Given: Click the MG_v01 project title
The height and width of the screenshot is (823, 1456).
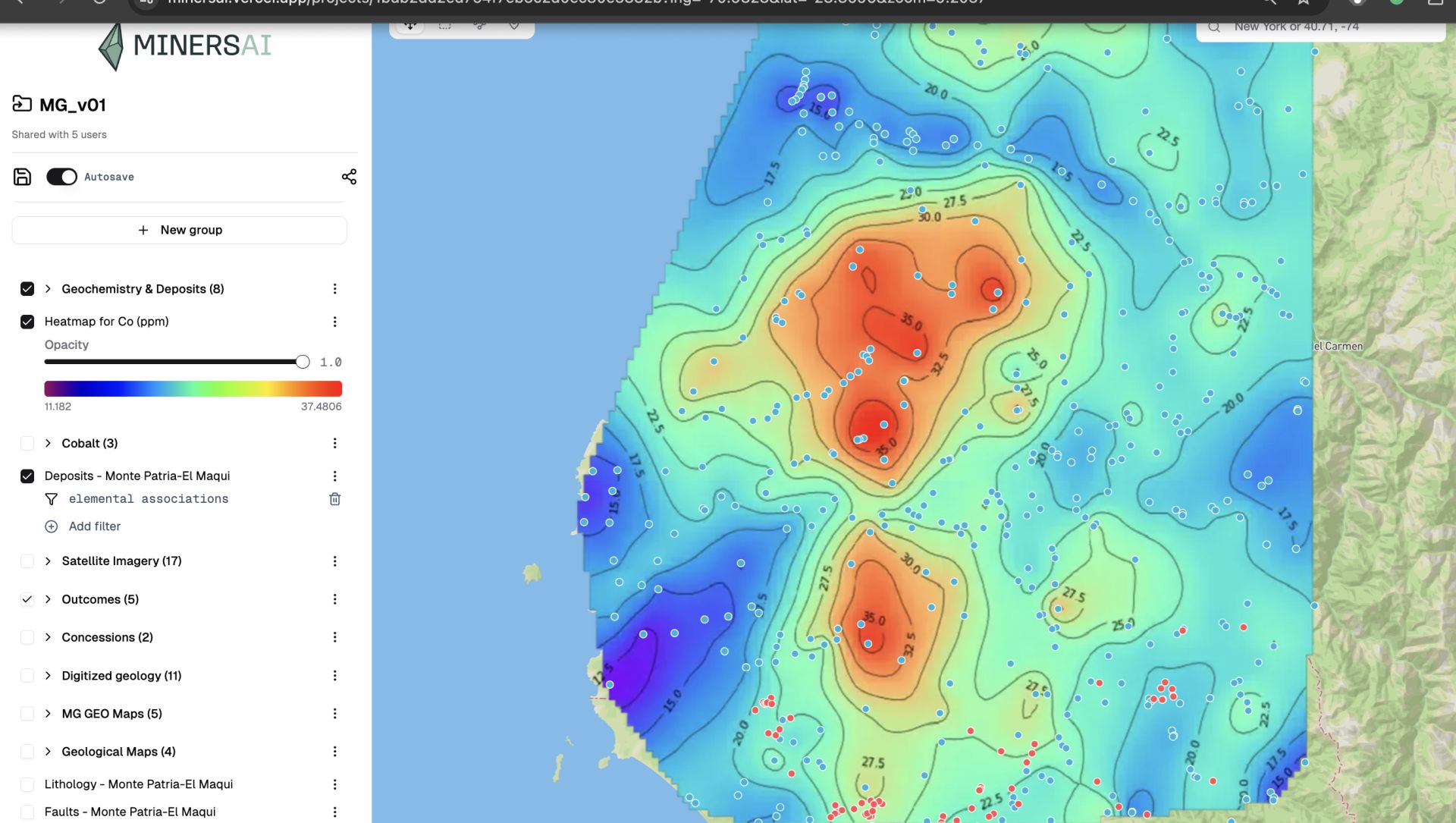Looking at the screenshot, I should (x=73, y=105).
